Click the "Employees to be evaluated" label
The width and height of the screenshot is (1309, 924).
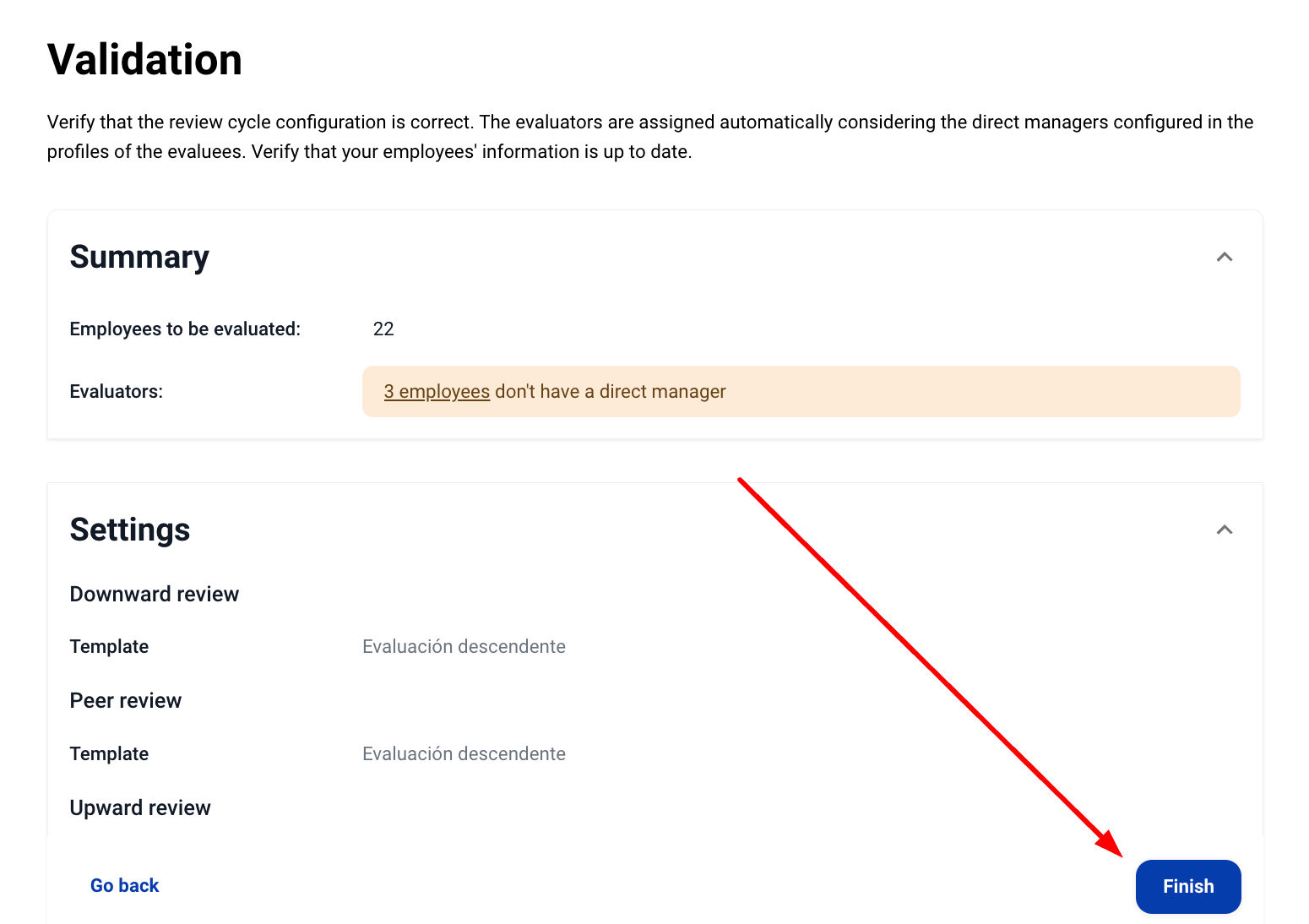pyautogui.click(x=185, y=329)
